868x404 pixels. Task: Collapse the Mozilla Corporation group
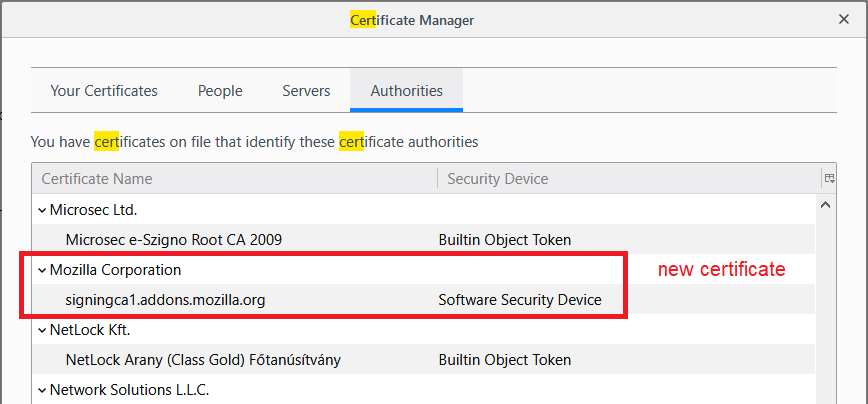[42, 270]
